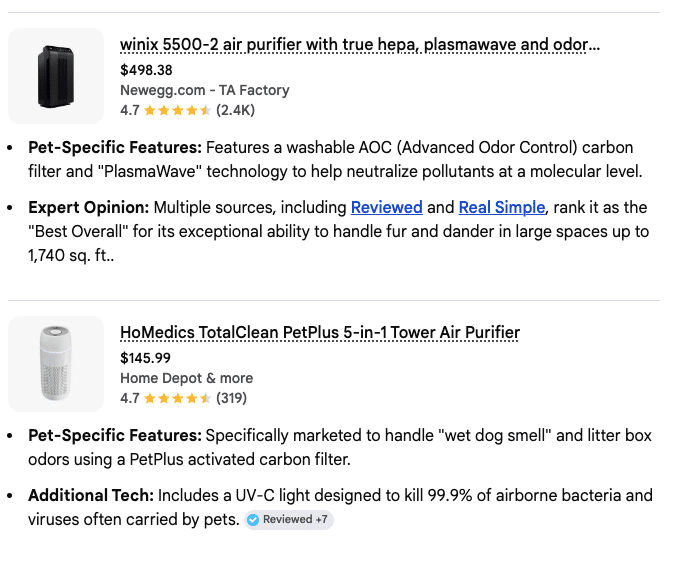675x565 pixels.
Task: Follow the Reviewed link in Expert Opinion
Action: click(x=386, y=208)
